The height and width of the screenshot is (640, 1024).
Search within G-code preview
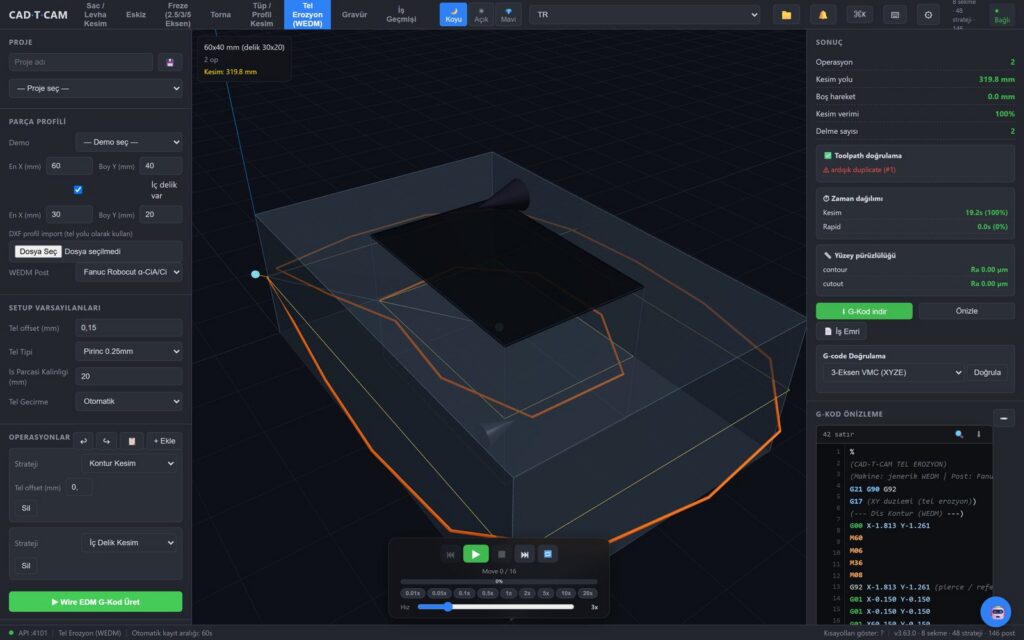click(959, 434)
